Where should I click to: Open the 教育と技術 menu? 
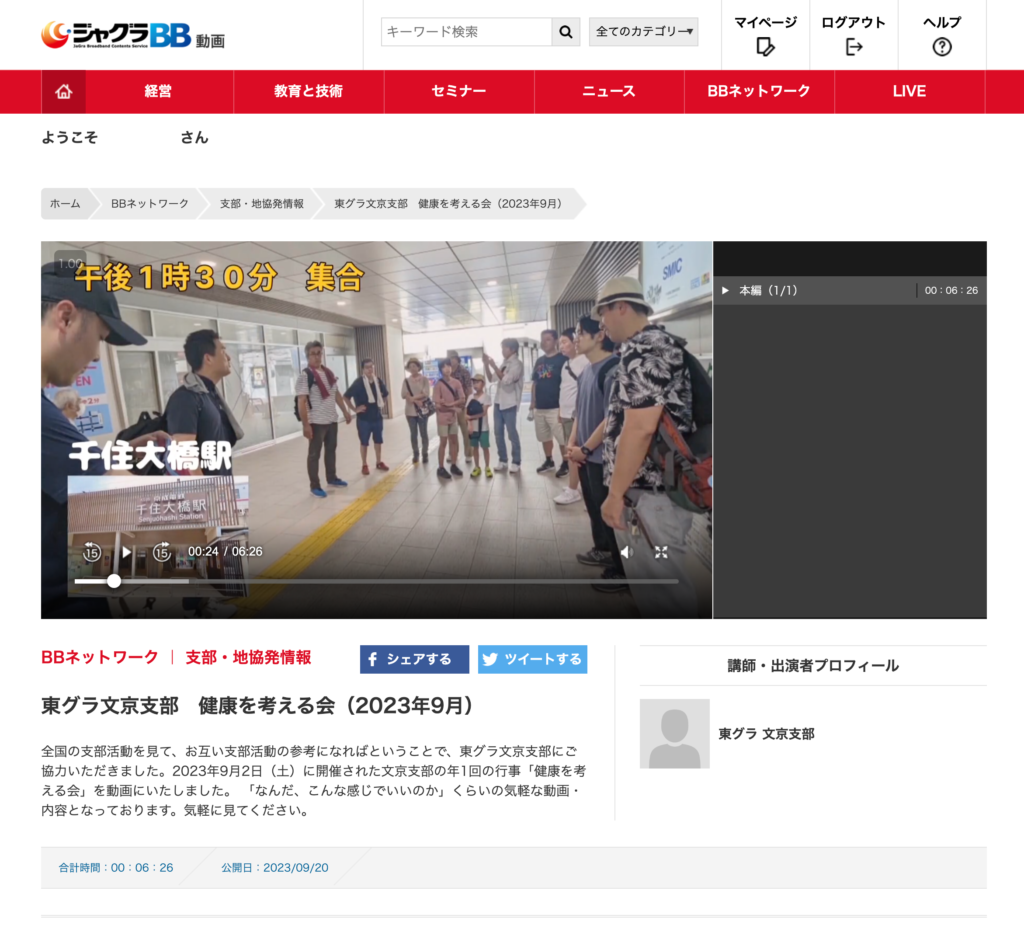pyautogui.click(x=308, y=91)
